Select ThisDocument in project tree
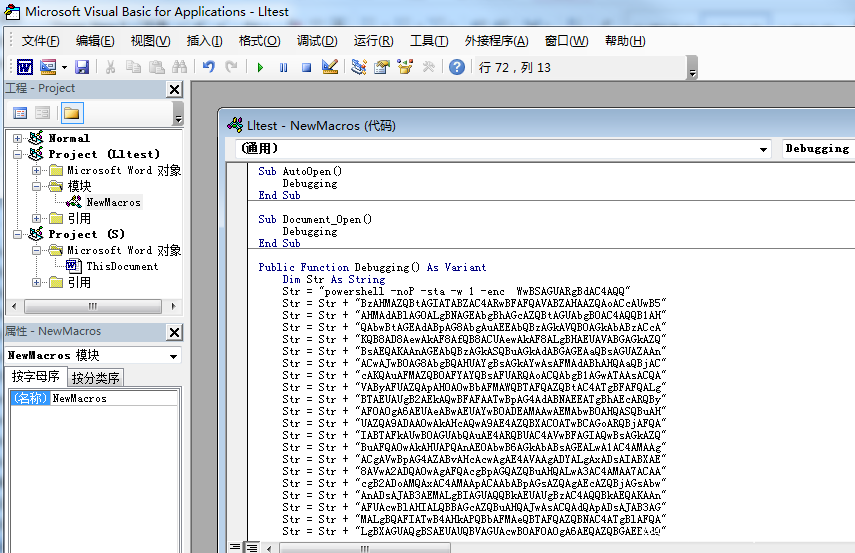The image size is (855, 553). click(122, 266)
